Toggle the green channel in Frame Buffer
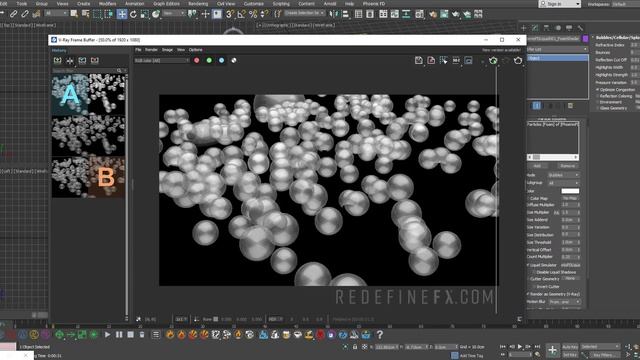The width and height of the screenshot is (640, 360). click(x=209, y=60)
